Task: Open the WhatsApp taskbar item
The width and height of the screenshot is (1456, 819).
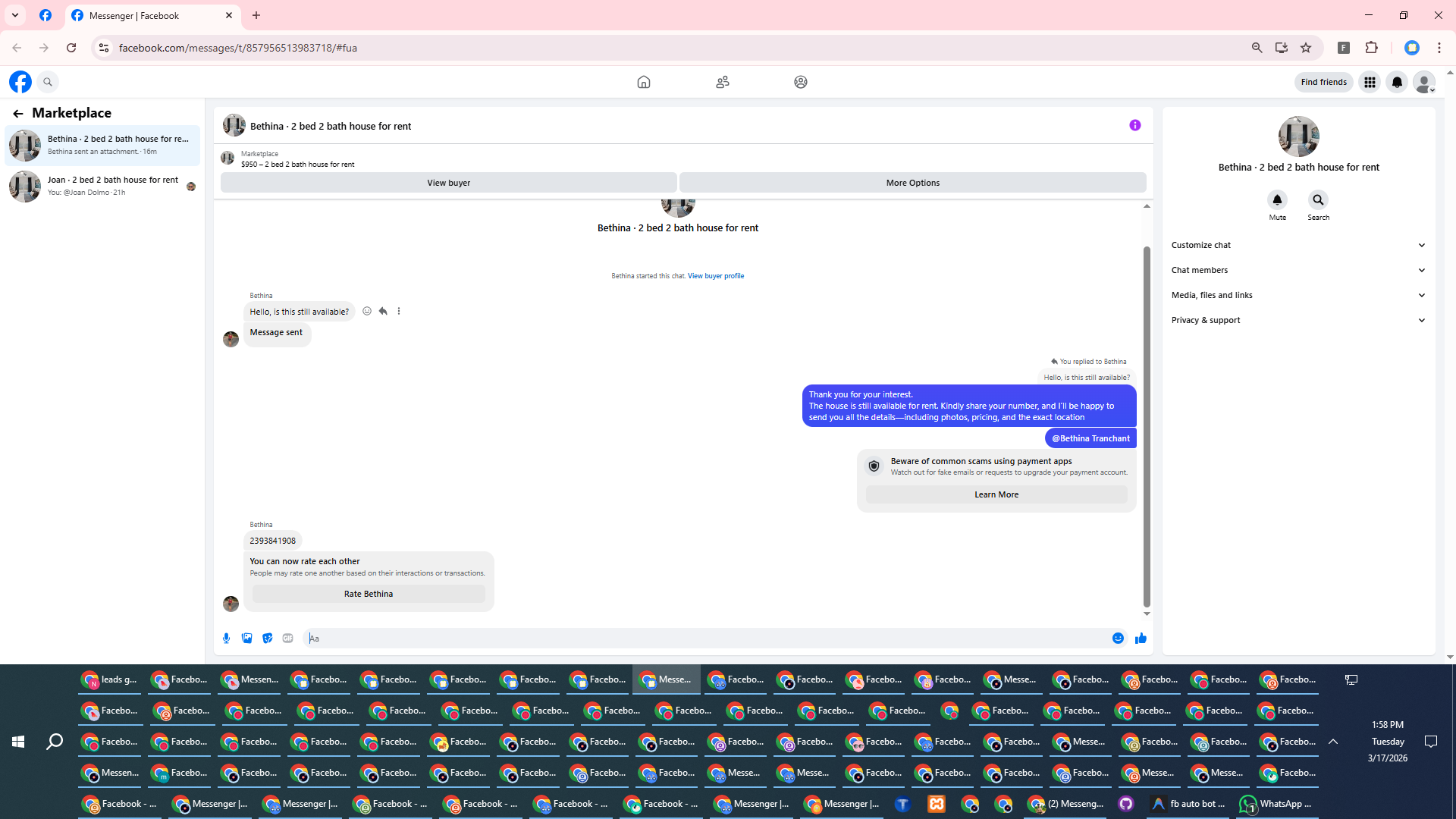Action: [1277, 804]
